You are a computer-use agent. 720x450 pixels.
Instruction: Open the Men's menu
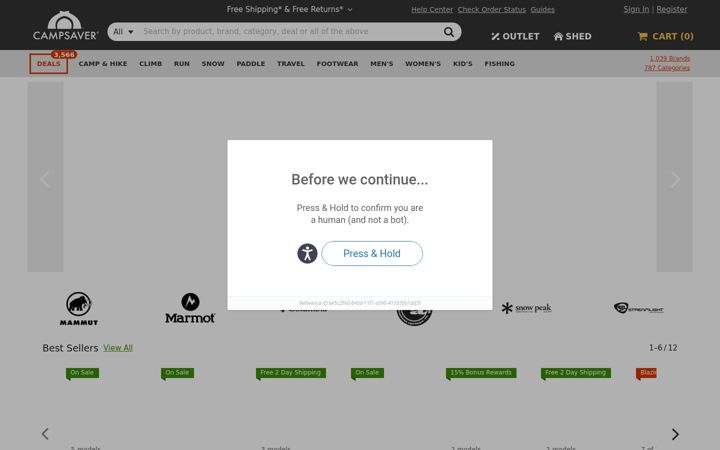coord(382,64)
